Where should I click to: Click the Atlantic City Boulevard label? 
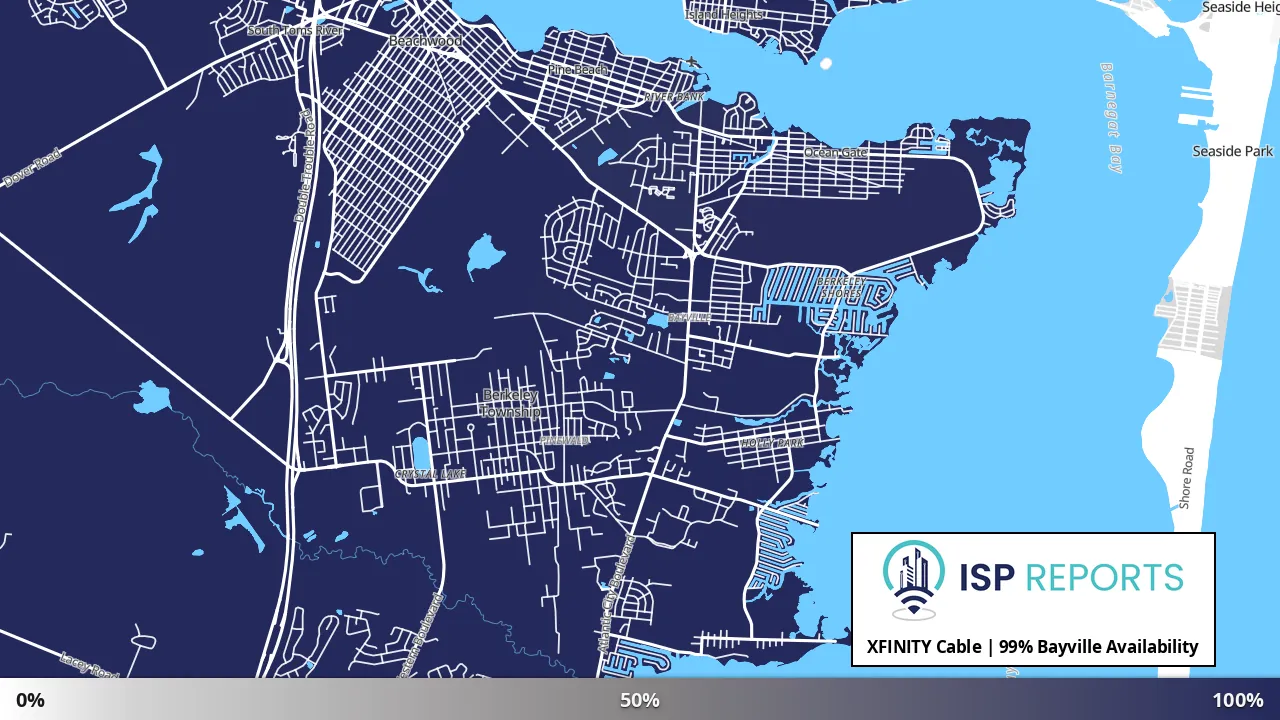pos(616,595)
